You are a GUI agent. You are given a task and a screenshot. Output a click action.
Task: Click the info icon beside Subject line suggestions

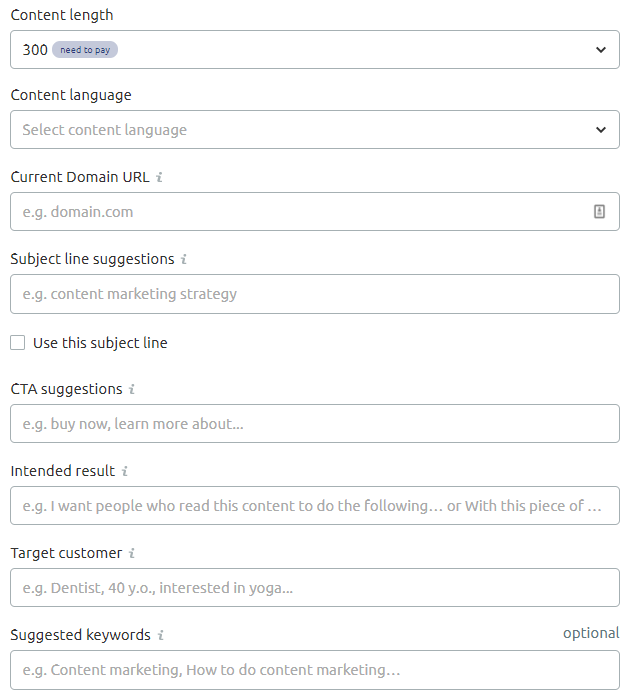point(184,259)
